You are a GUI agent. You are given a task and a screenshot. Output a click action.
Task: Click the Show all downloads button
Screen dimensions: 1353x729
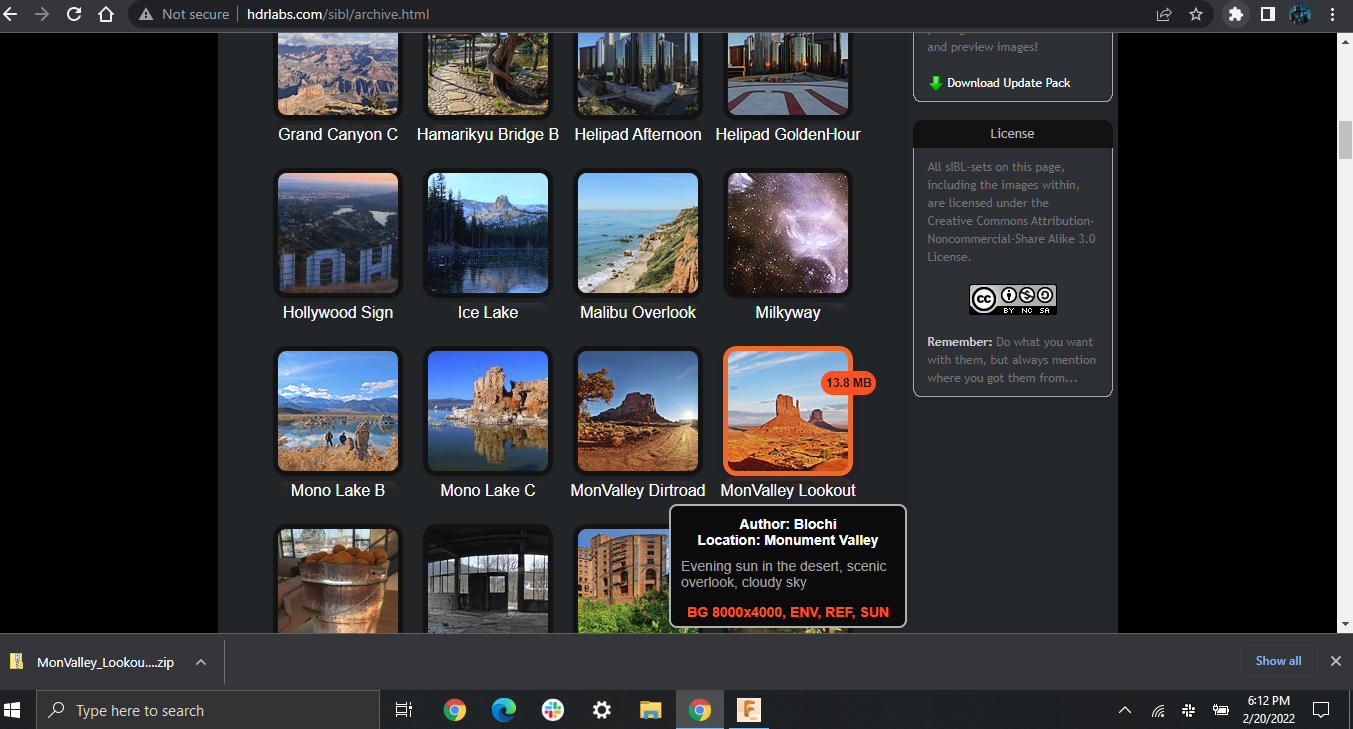[x=1278, y=661]
